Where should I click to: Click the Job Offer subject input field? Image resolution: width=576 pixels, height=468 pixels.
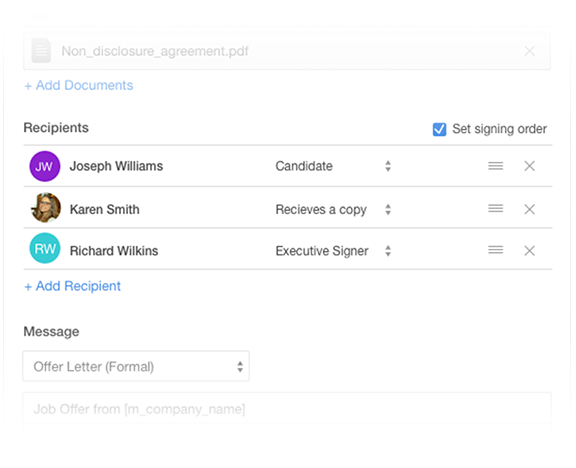pos(287,409)
